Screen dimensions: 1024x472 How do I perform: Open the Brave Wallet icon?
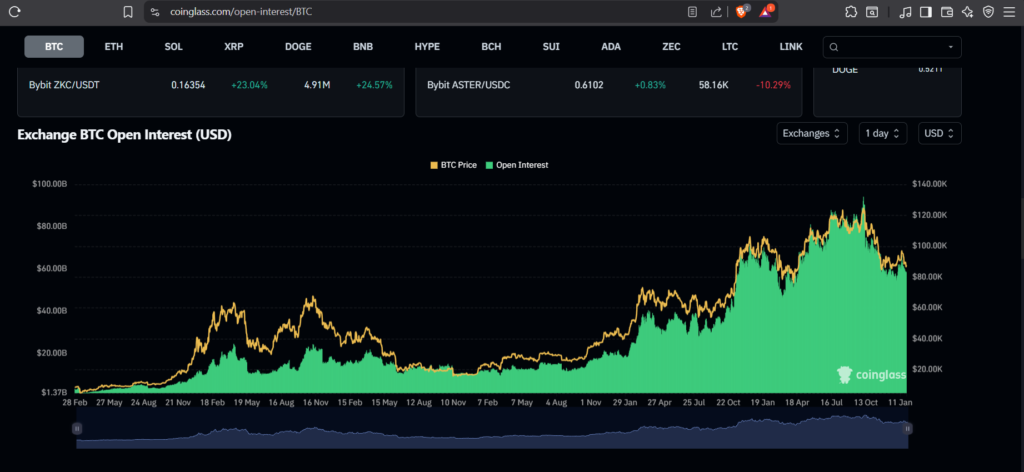[x=946, y=12]
